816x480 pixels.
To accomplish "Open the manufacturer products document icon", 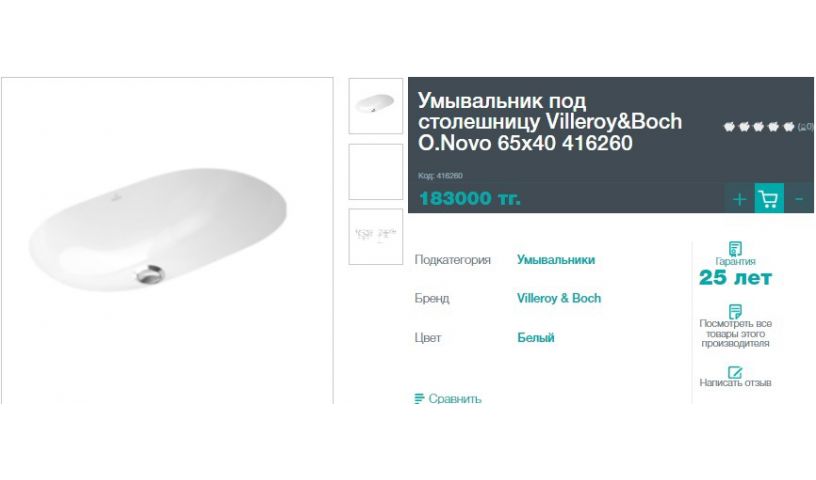I will pos(735,311).
